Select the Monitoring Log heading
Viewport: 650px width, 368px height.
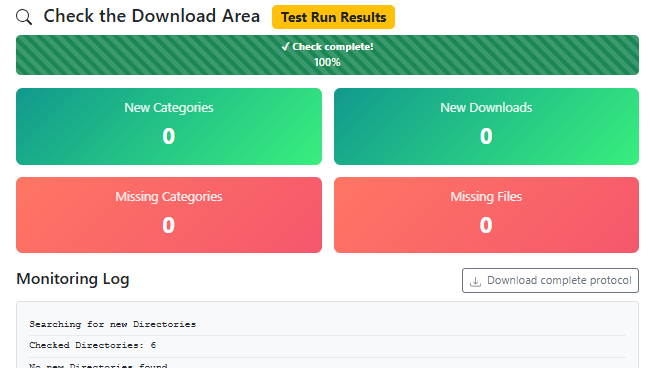tap(73, 279)
